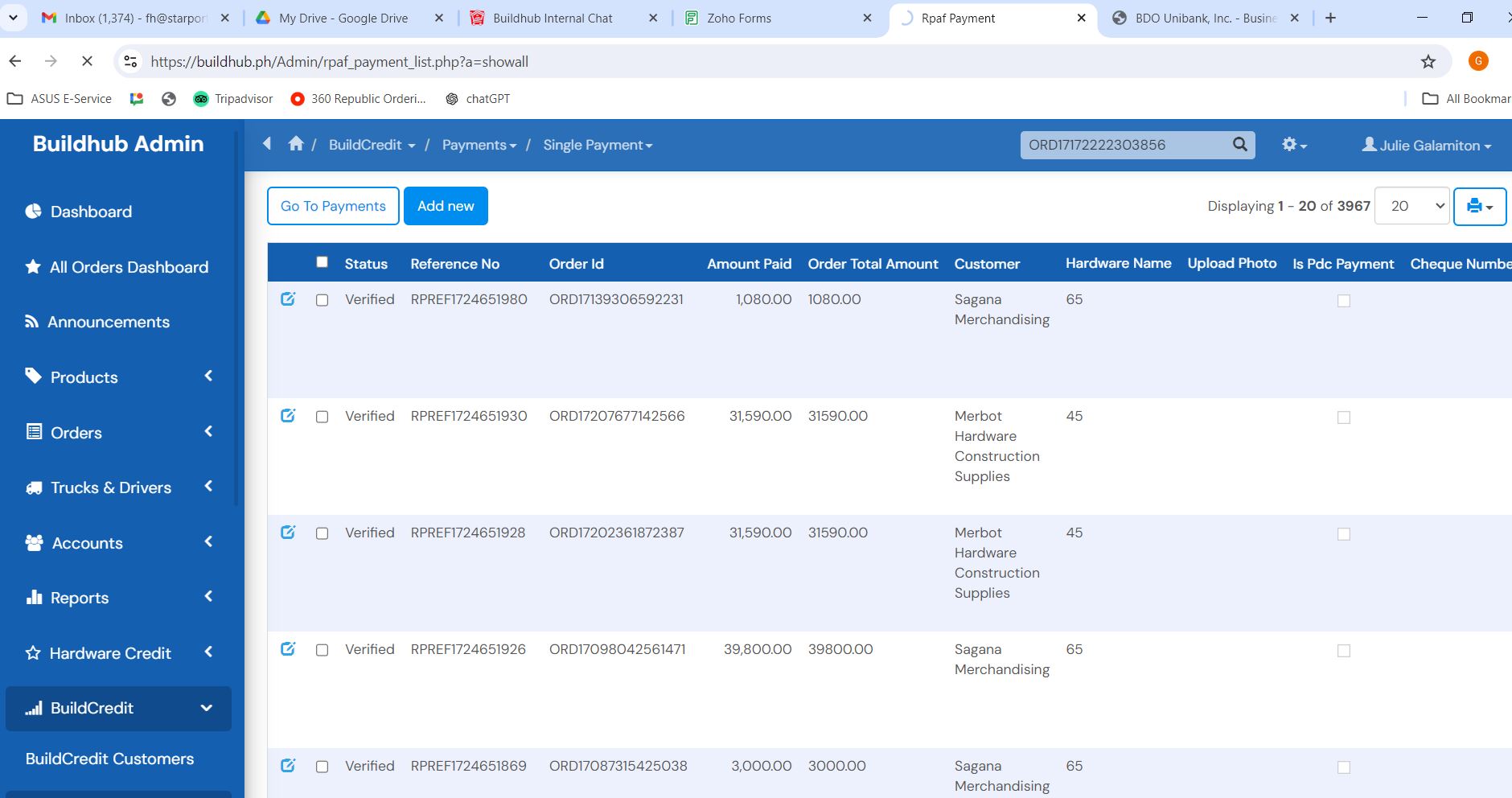Select the checkbox for RPREF1724651930
The width and height of the screenshot is (1512, 798).
(323, 417)
